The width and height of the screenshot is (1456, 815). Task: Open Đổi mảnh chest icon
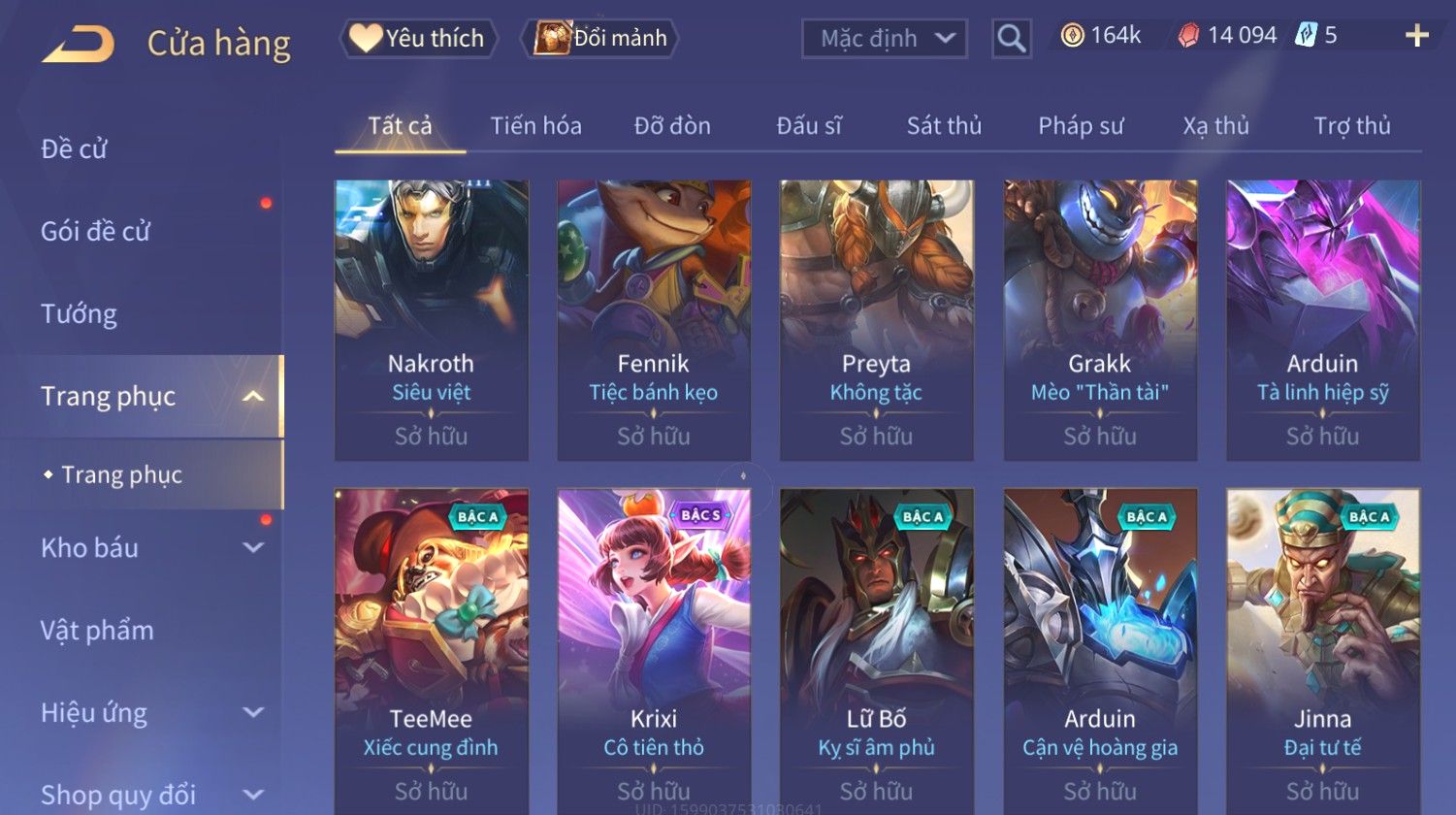[x=551, y=38]
